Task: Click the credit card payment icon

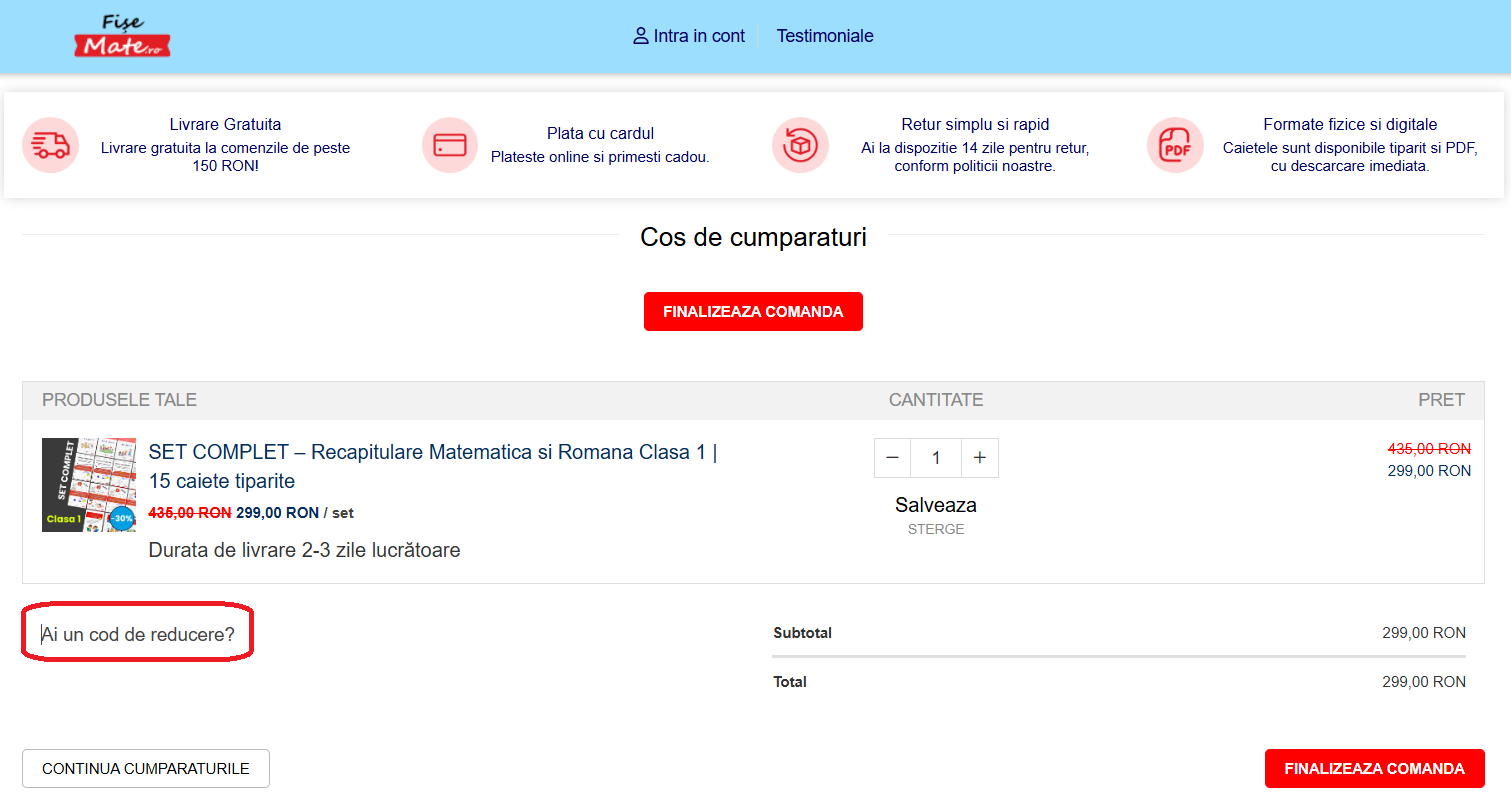Action: point(450,145)
